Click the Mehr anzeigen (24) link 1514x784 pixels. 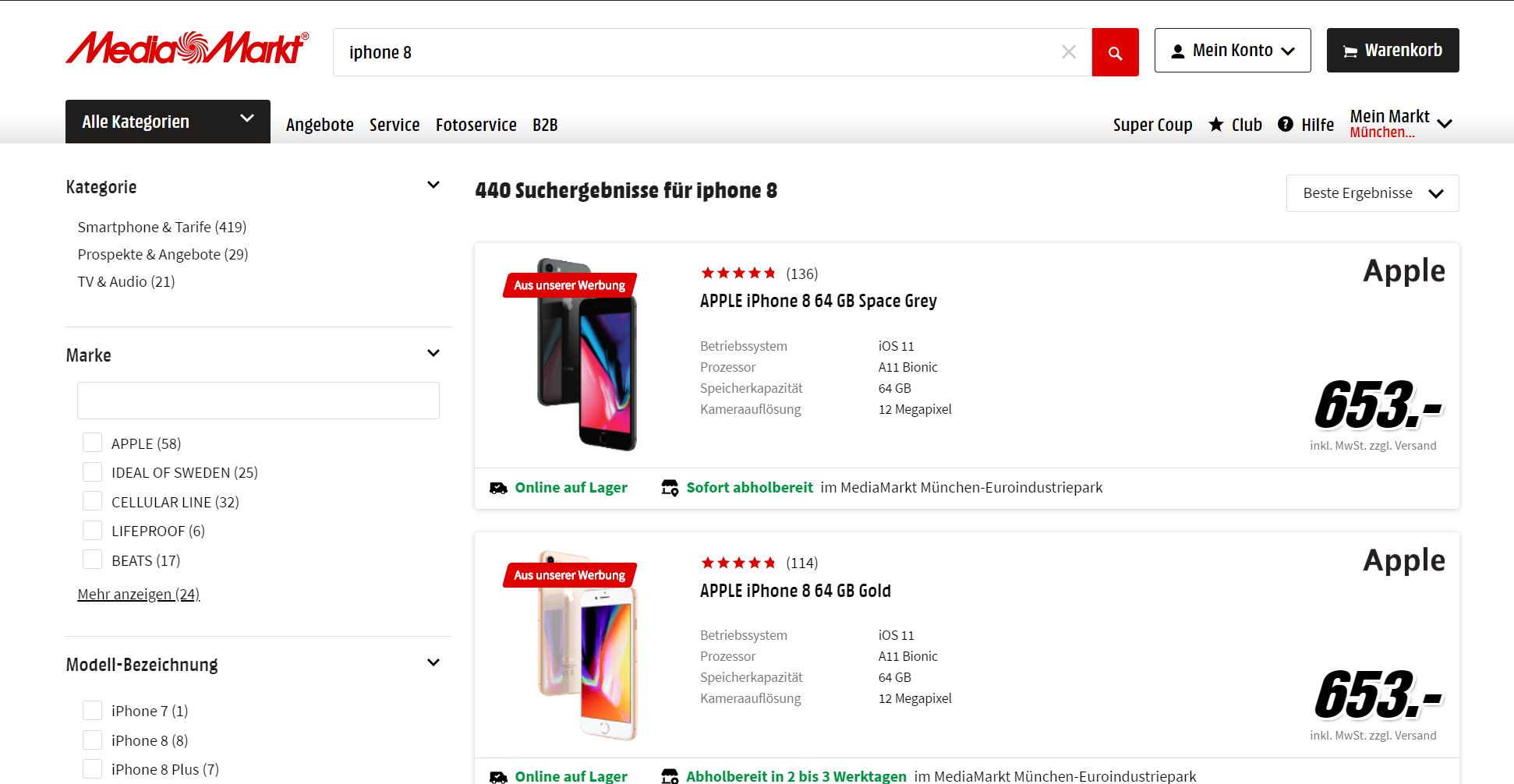(x=138, y=593)
